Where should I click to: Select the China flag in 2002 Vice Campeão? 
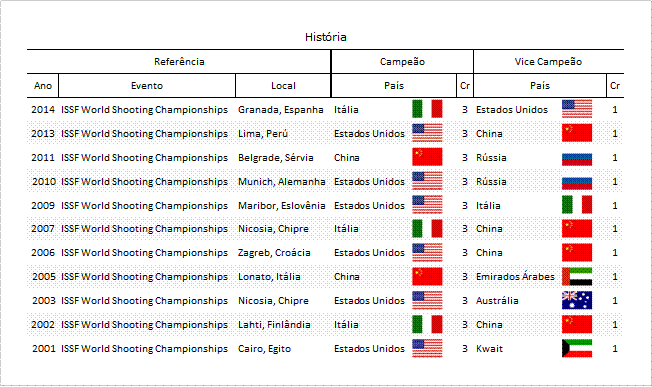(x=577, y=325)
